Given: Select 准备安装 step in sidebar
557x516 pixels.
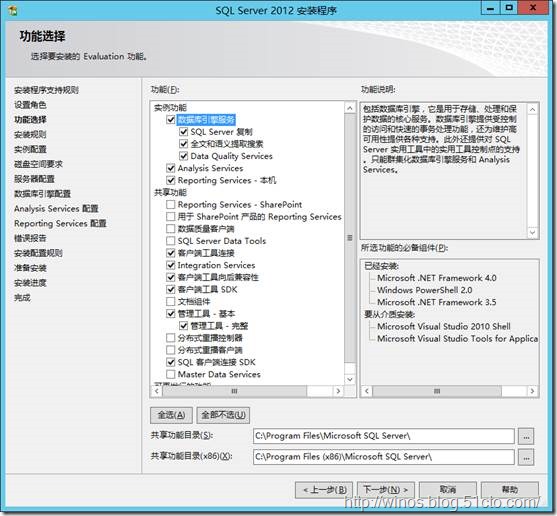Looking at the screenshot, I should (x=30, y=268).
